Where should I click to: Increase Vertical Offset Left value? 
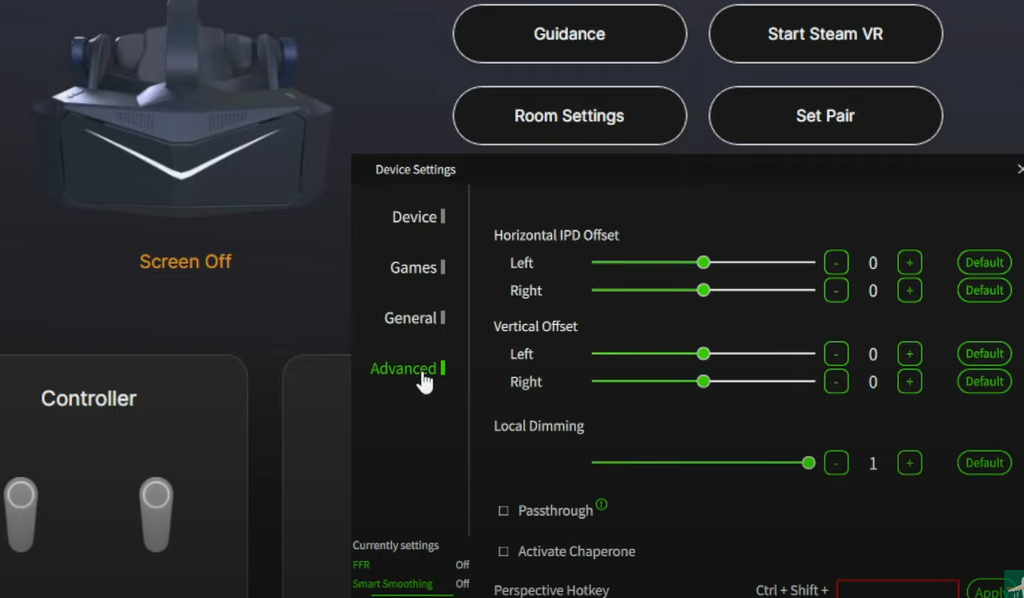pos(909,354)
